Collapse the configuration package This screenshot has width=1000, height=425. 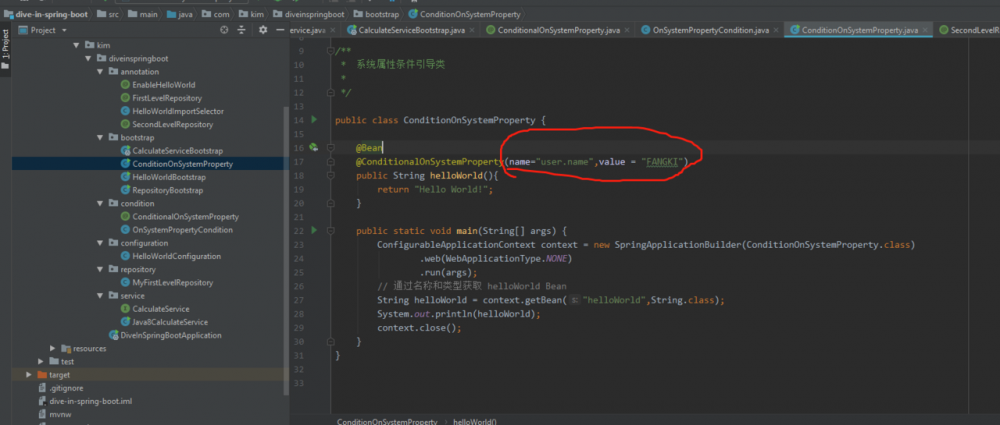pos(99,243)
